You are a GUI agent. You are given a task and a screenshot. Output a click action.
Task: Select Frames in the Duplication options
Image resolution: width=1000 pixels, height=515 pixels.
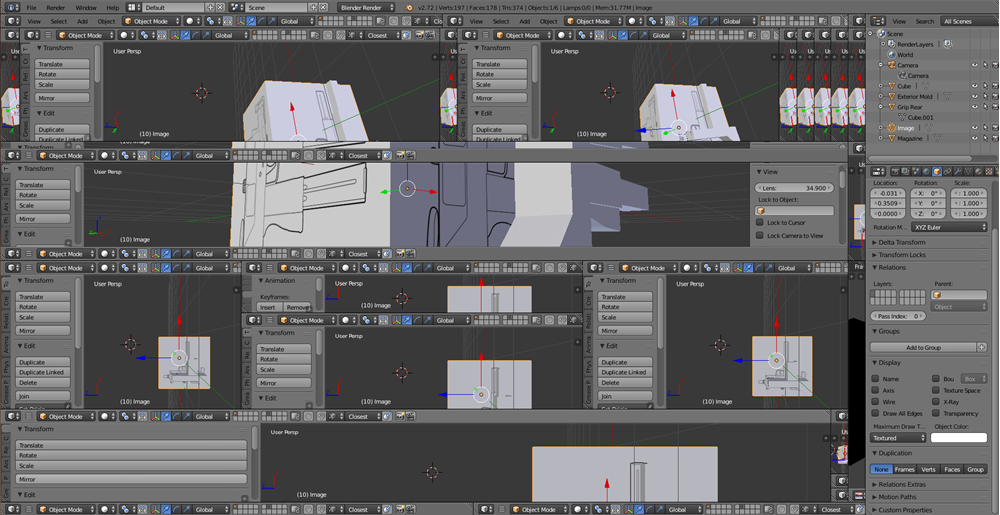click(904, 469)
